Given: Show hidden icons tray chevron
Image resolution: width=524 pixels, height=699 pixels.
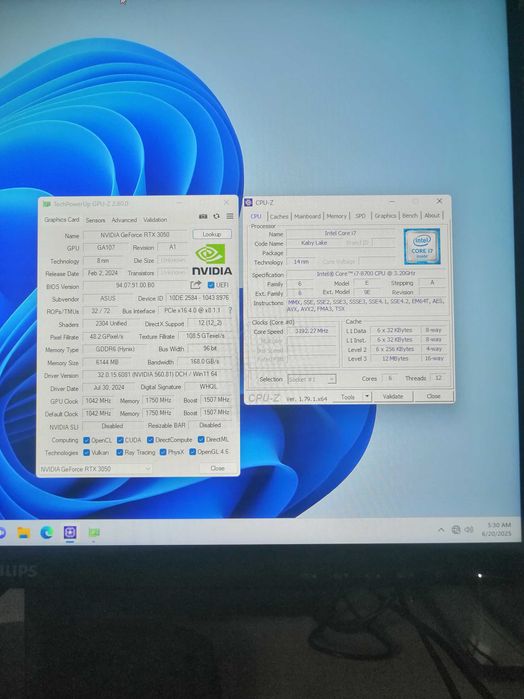Looking at the screenshot, I should 441,530.
